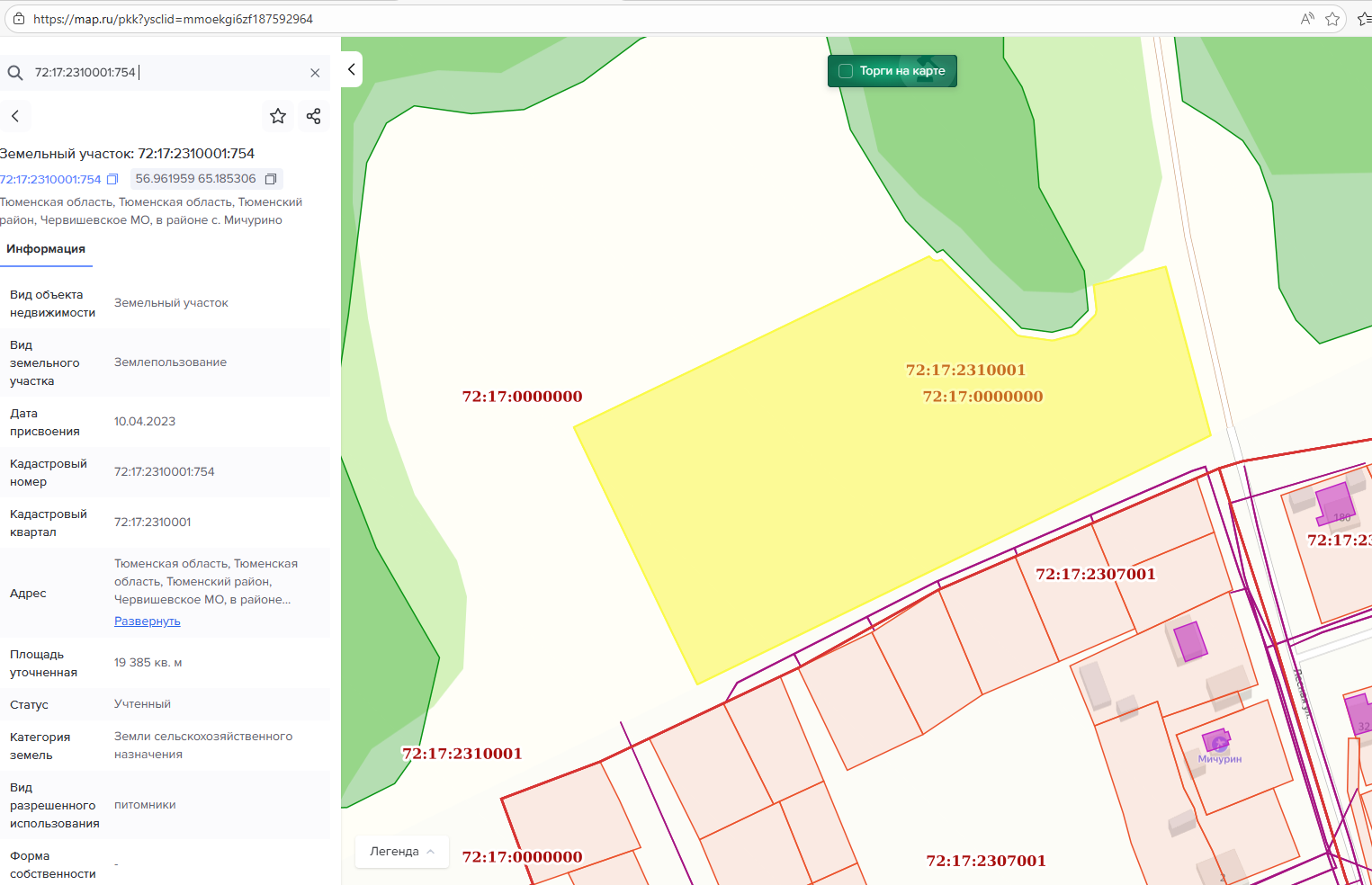Click into the cadastral search input field
1372x885 pixels.
[171, 73]
